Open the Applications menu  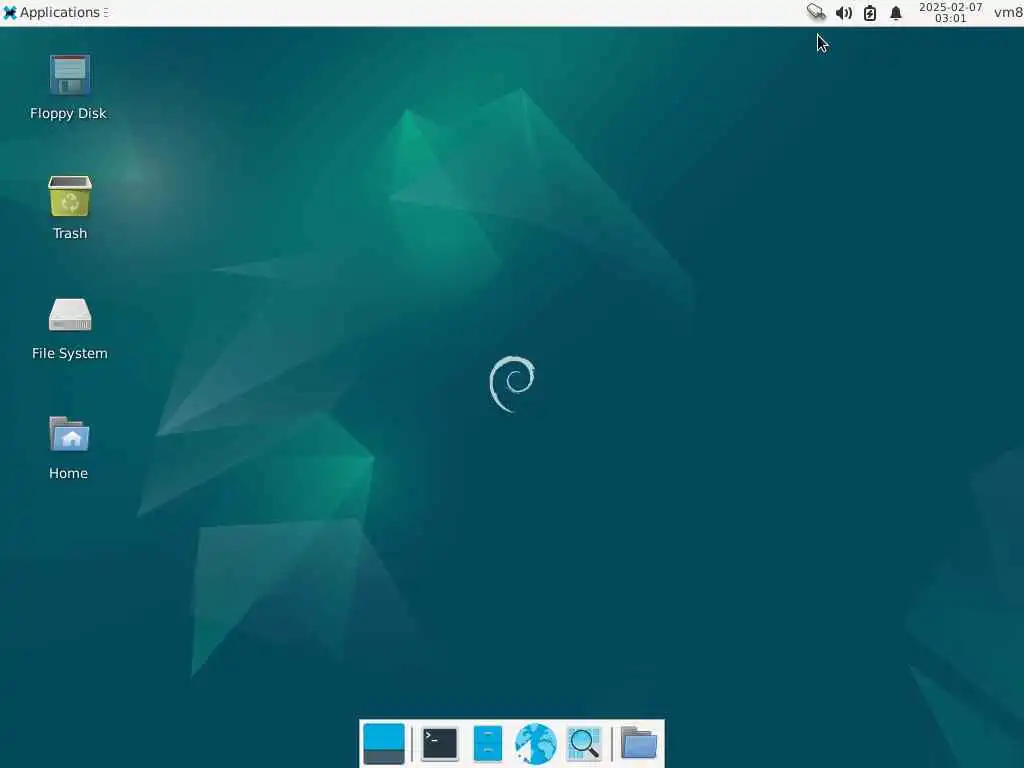coord(55,12)
